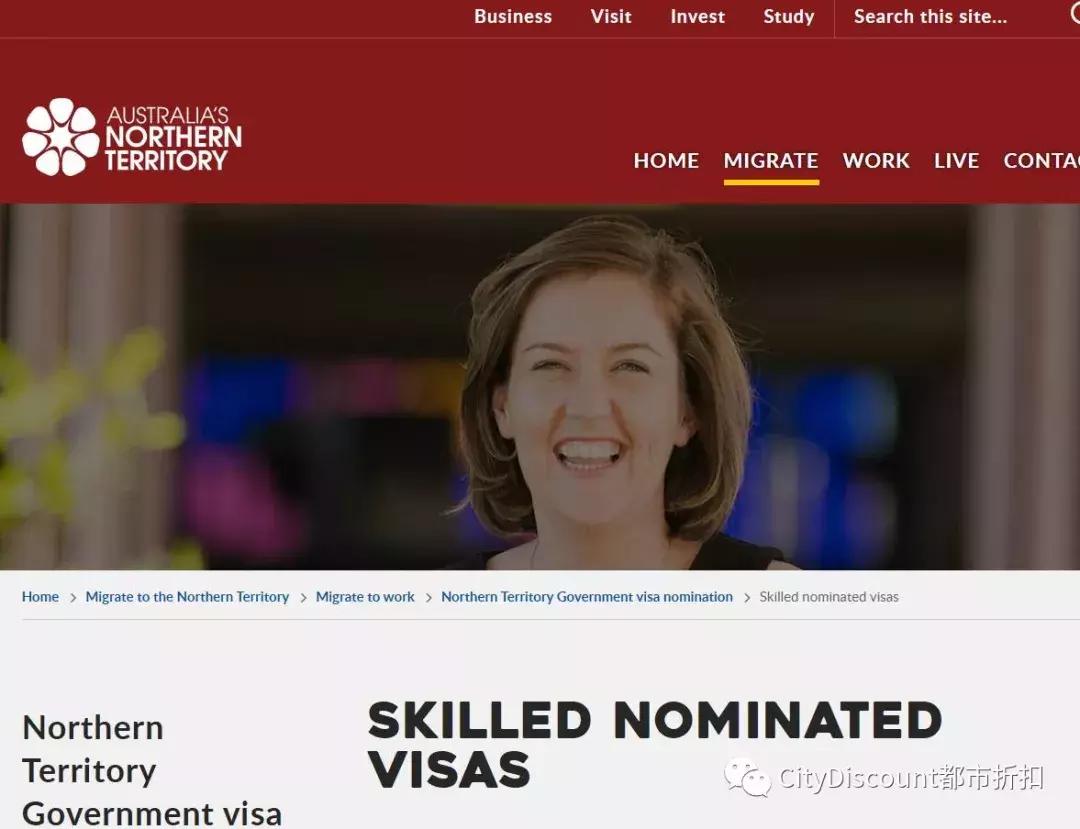Viewport: 1080px width, 829px height.
Task: Click chevron after Home breadcrumb
Action: point(73,598)
